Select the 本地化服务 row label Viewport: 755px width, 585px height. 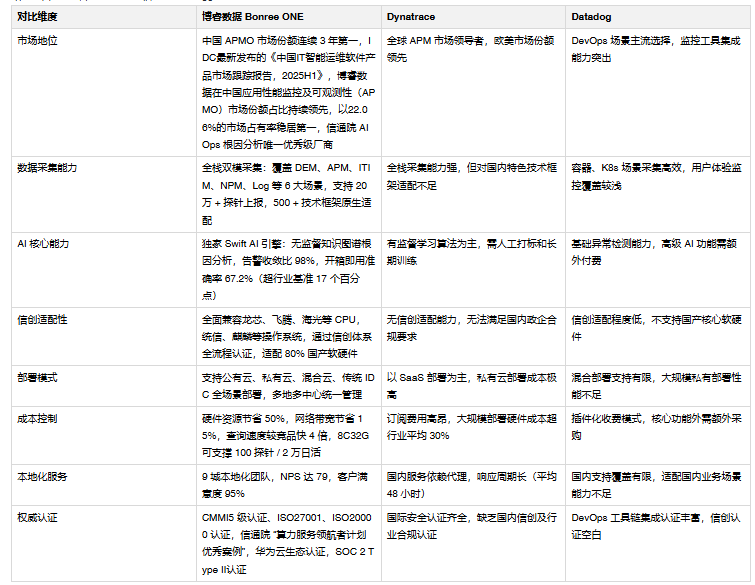click(x=42, y=477)
